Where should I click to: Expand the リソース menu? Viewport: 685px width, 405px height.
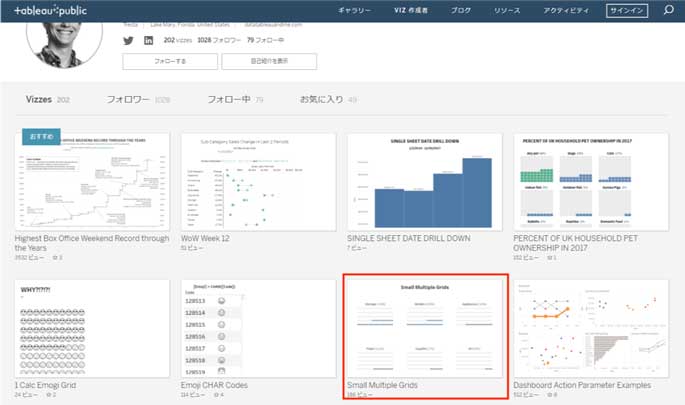[x=505, y=11]
